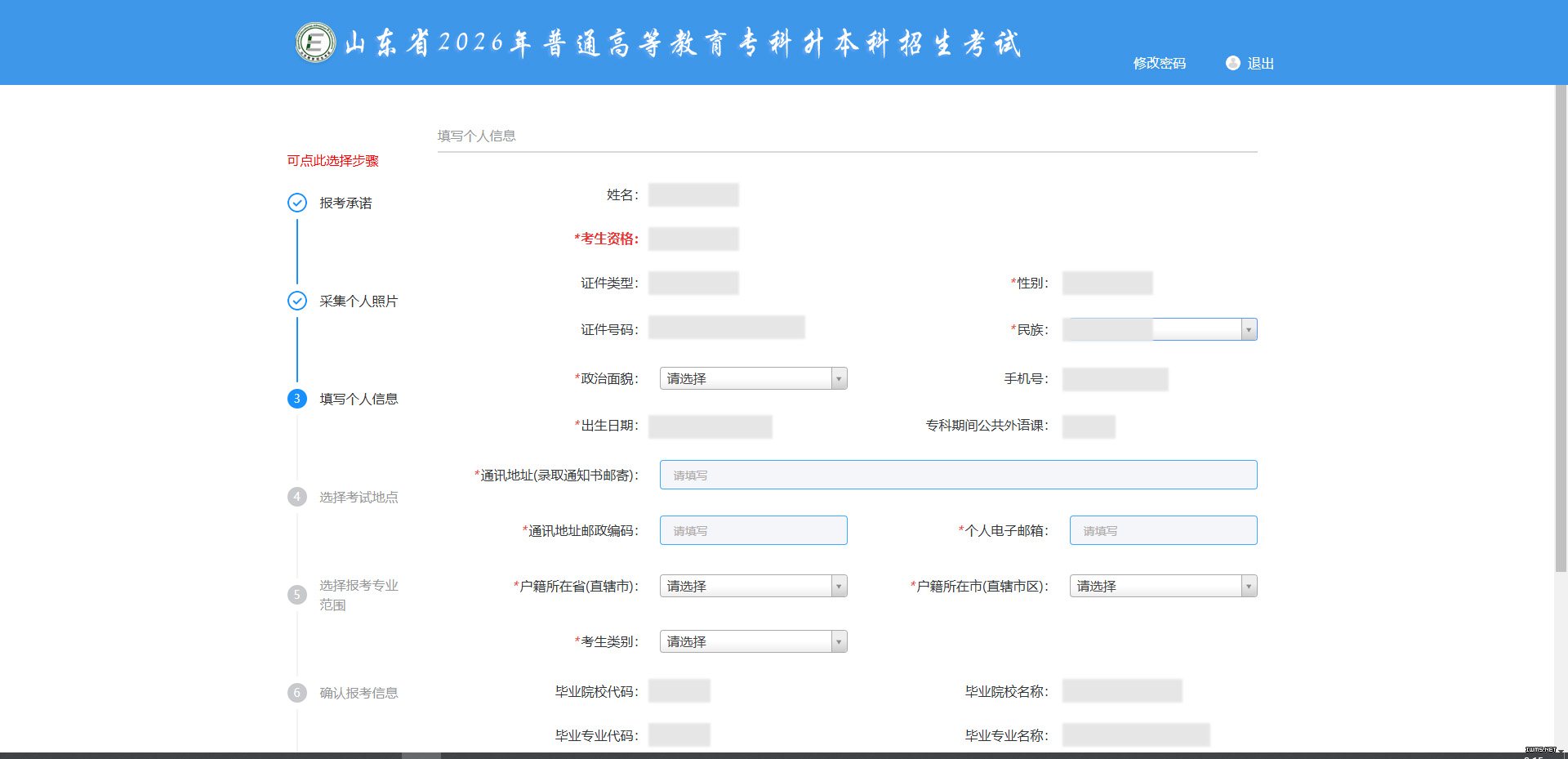Click the exam authority logo in header
Image resolution: width=1568 pixels, height=759 pixels.
[x=315, y=42]
